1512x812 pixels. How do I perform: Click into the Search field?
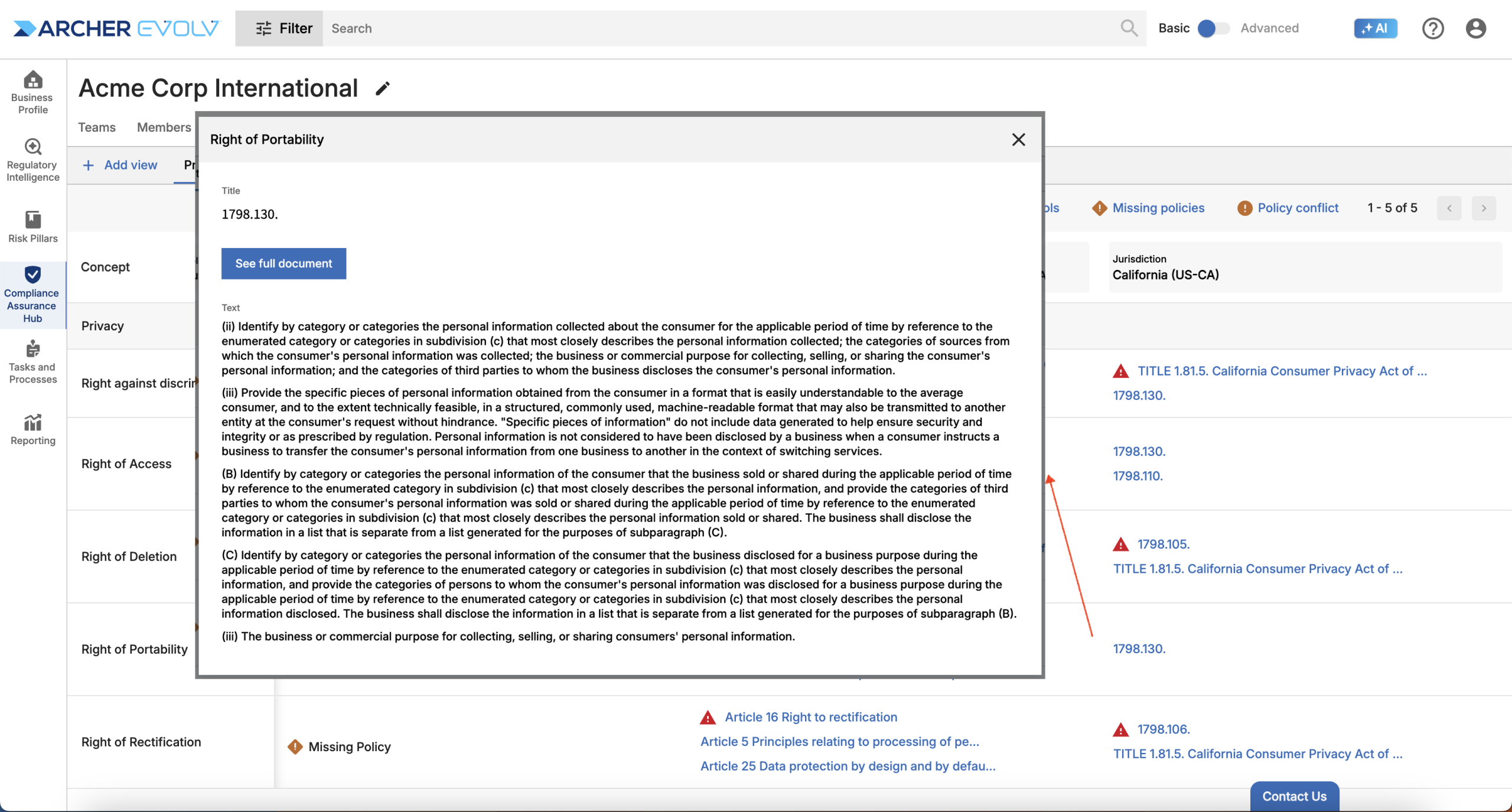[x=721, y=28]
